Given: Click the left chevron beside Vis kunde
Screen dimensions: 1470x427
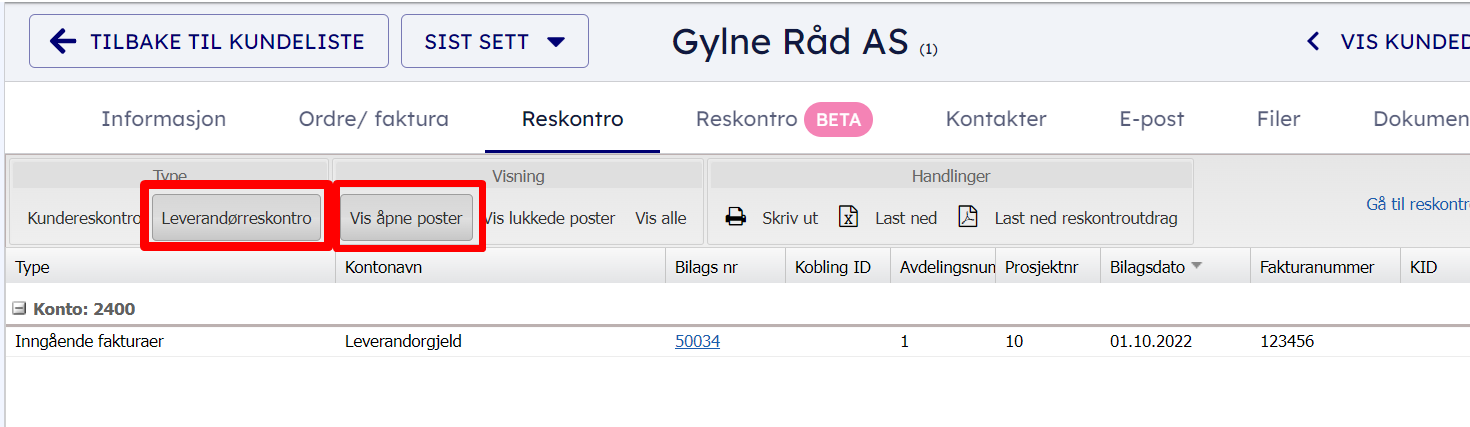Looking at the screenshot, I should (1313, 42).
